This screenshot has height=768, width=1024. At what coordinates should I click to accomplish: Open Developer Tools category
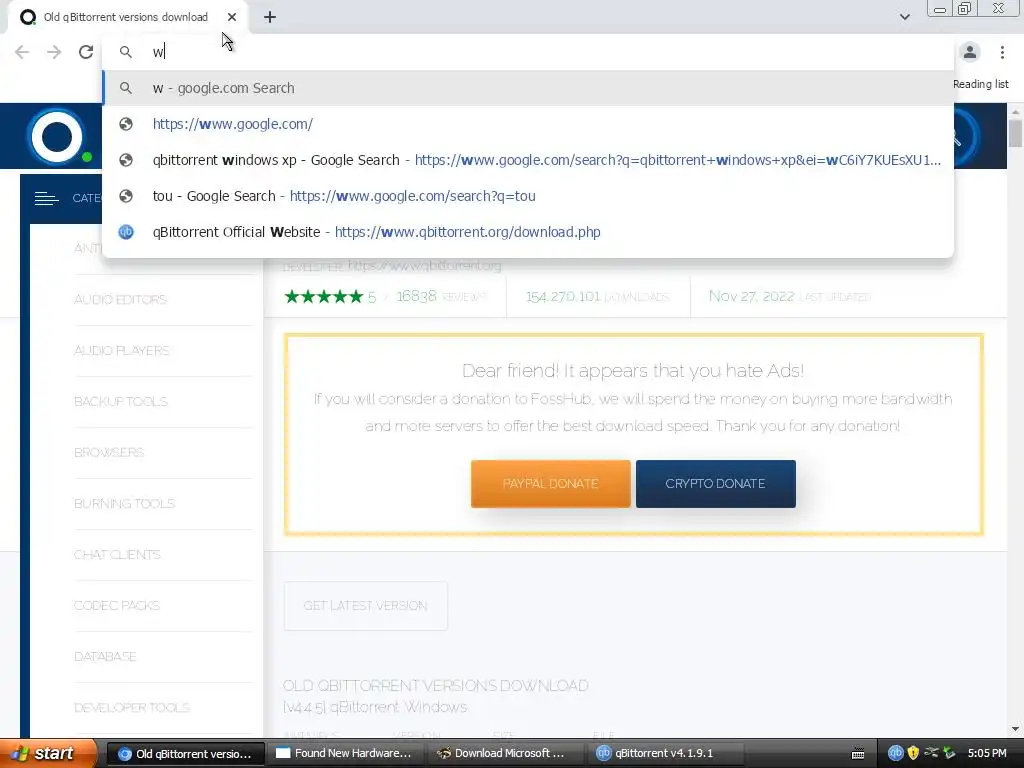(132, 707)
